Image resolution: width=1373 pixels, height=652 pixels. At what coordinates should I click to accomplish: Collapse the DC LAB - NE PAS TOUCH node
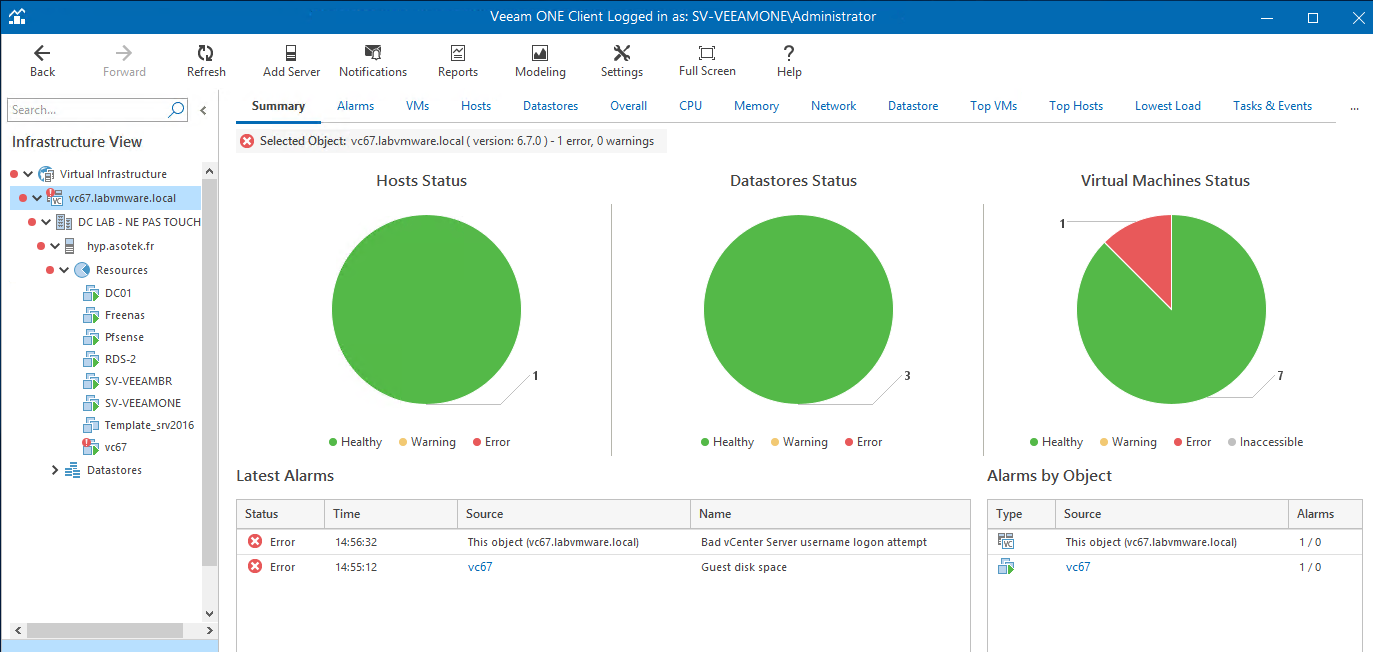[x=46, y=222]
